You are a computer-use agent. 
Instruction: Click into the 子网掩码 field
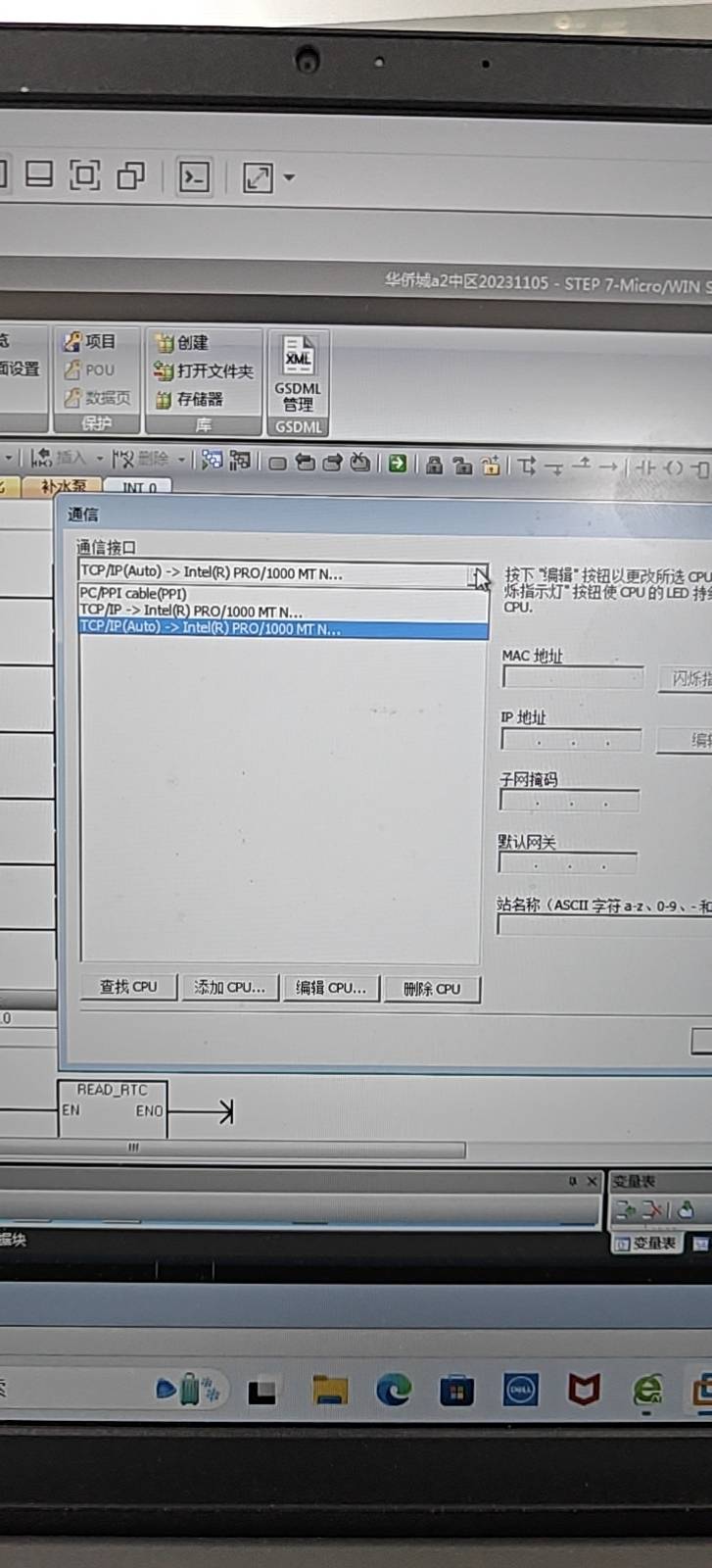pos(569,801)
